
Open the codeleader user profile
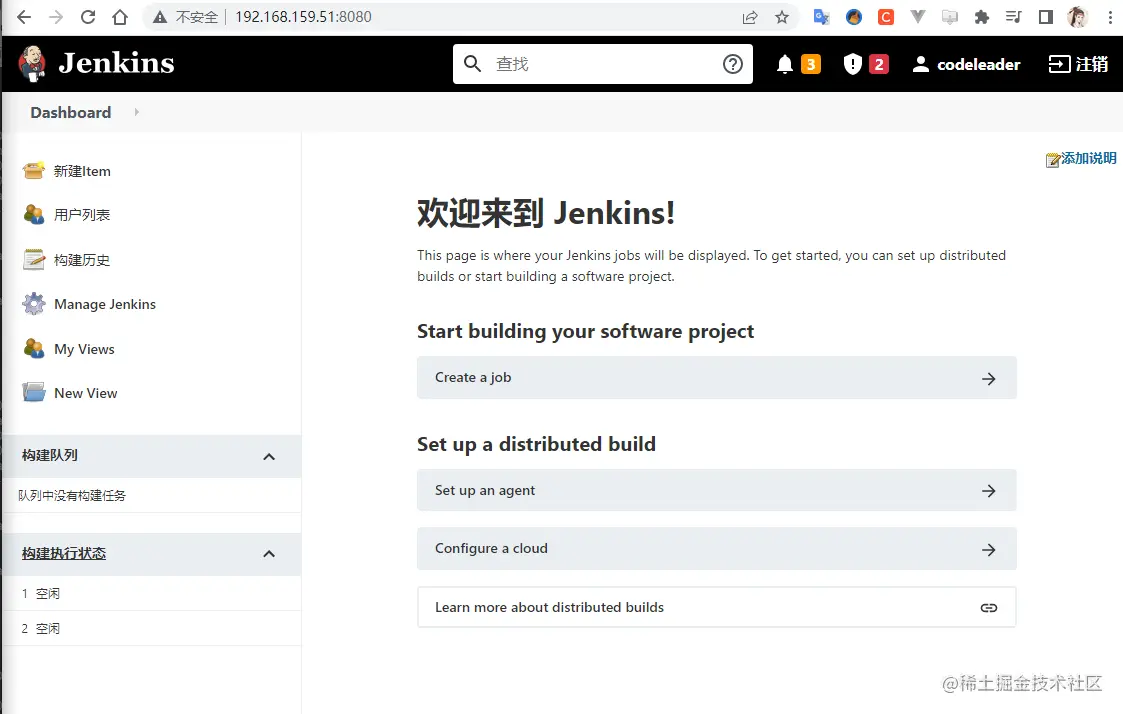pyautogui.click(x=966, y=64)
